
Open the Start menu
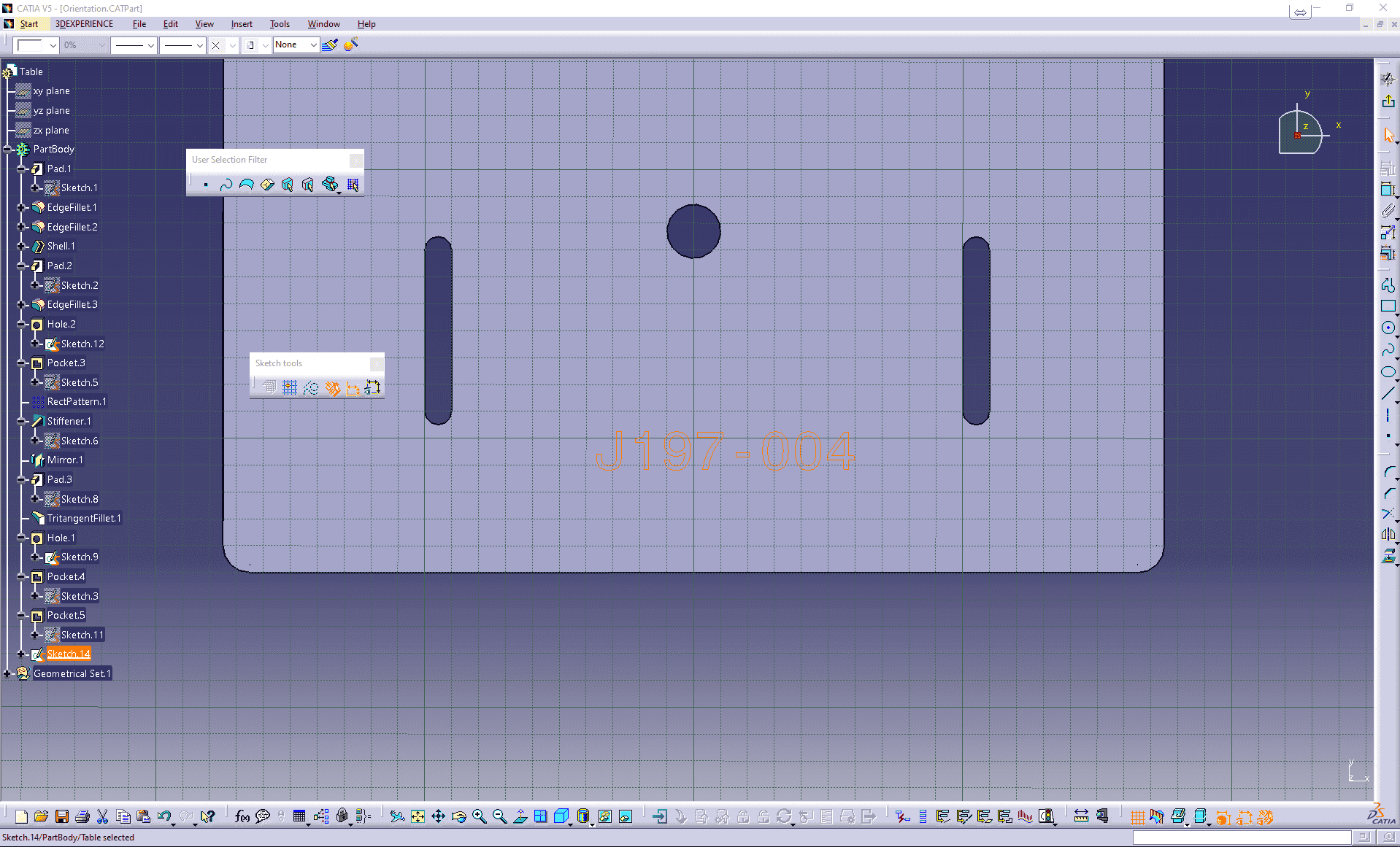[x=28, y=24]
